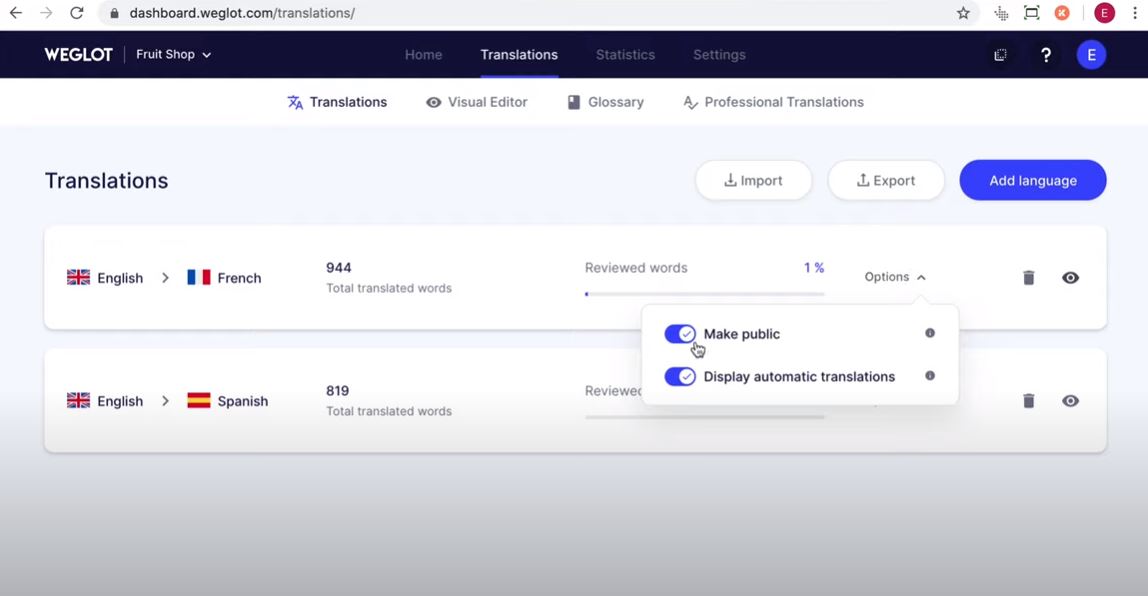Image resolution: width=1148 pixels, height=596 pixels.
Task: Click the trash icon for Spanish translation
Action: (1029, 401)
